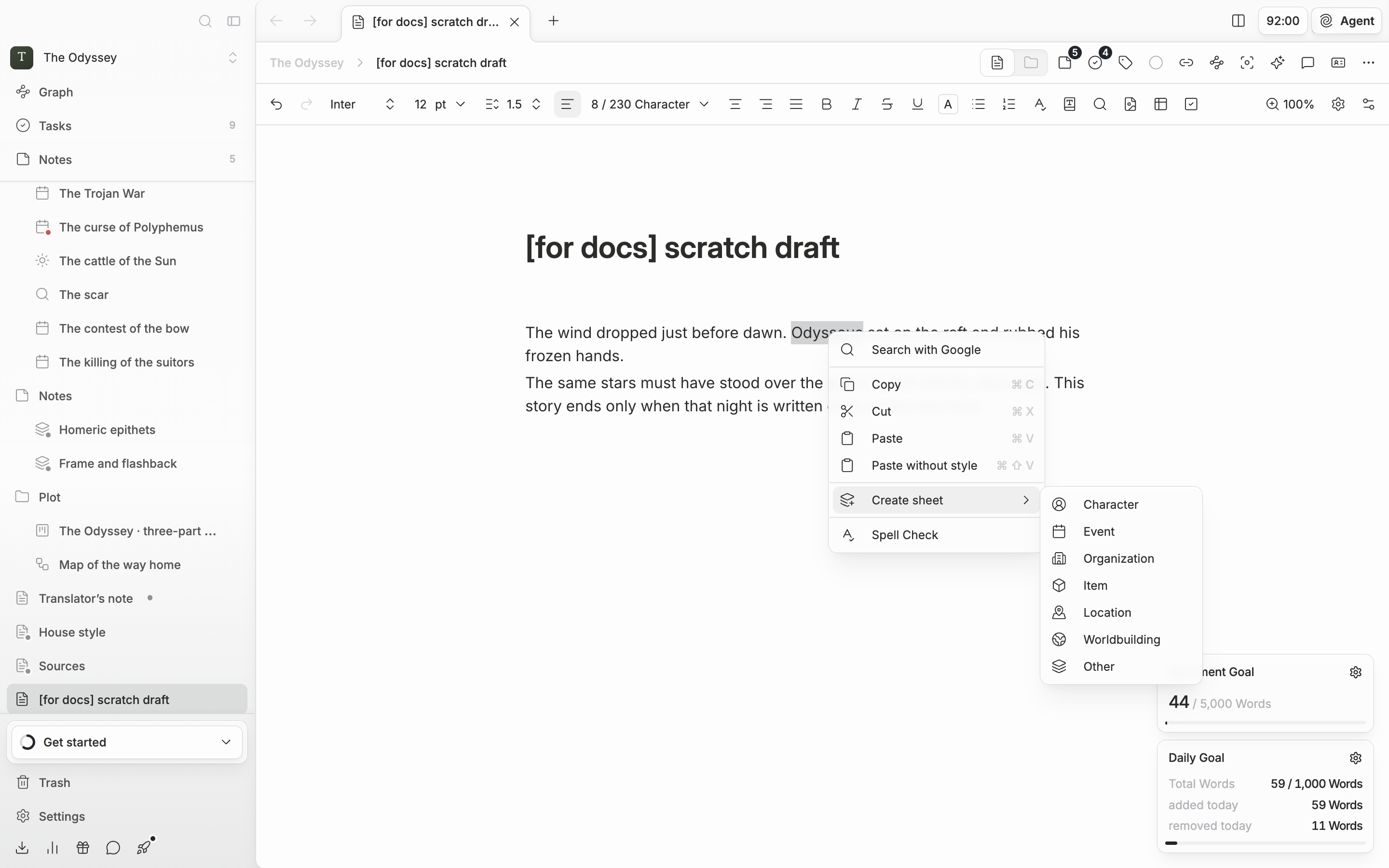
Task: Open the Agent button
Action: (1346, 21)
